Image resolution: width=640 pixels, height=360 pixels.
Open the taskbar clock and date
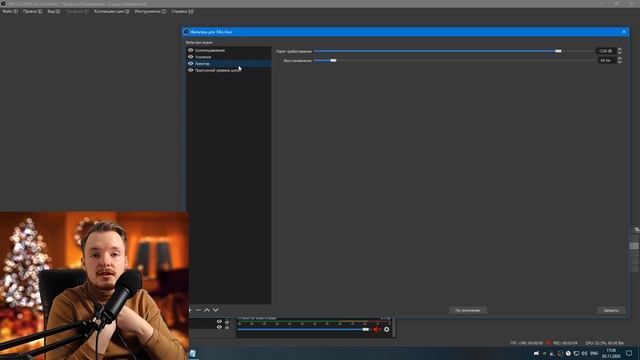coord(611,353)
